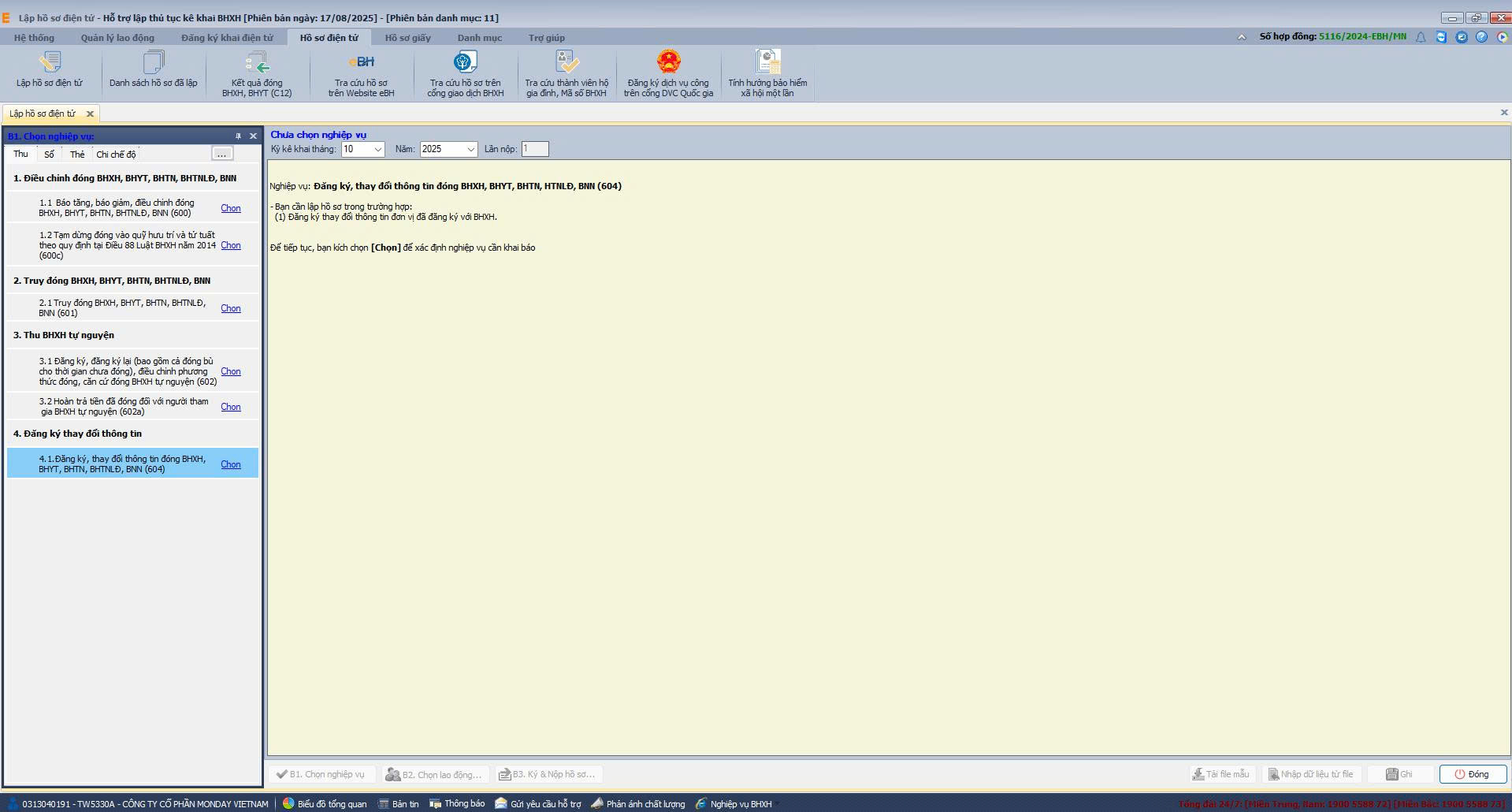Select the Chi chế độ tab
The height and width of the screenshot is (812, 1512).
coord(116,155)
